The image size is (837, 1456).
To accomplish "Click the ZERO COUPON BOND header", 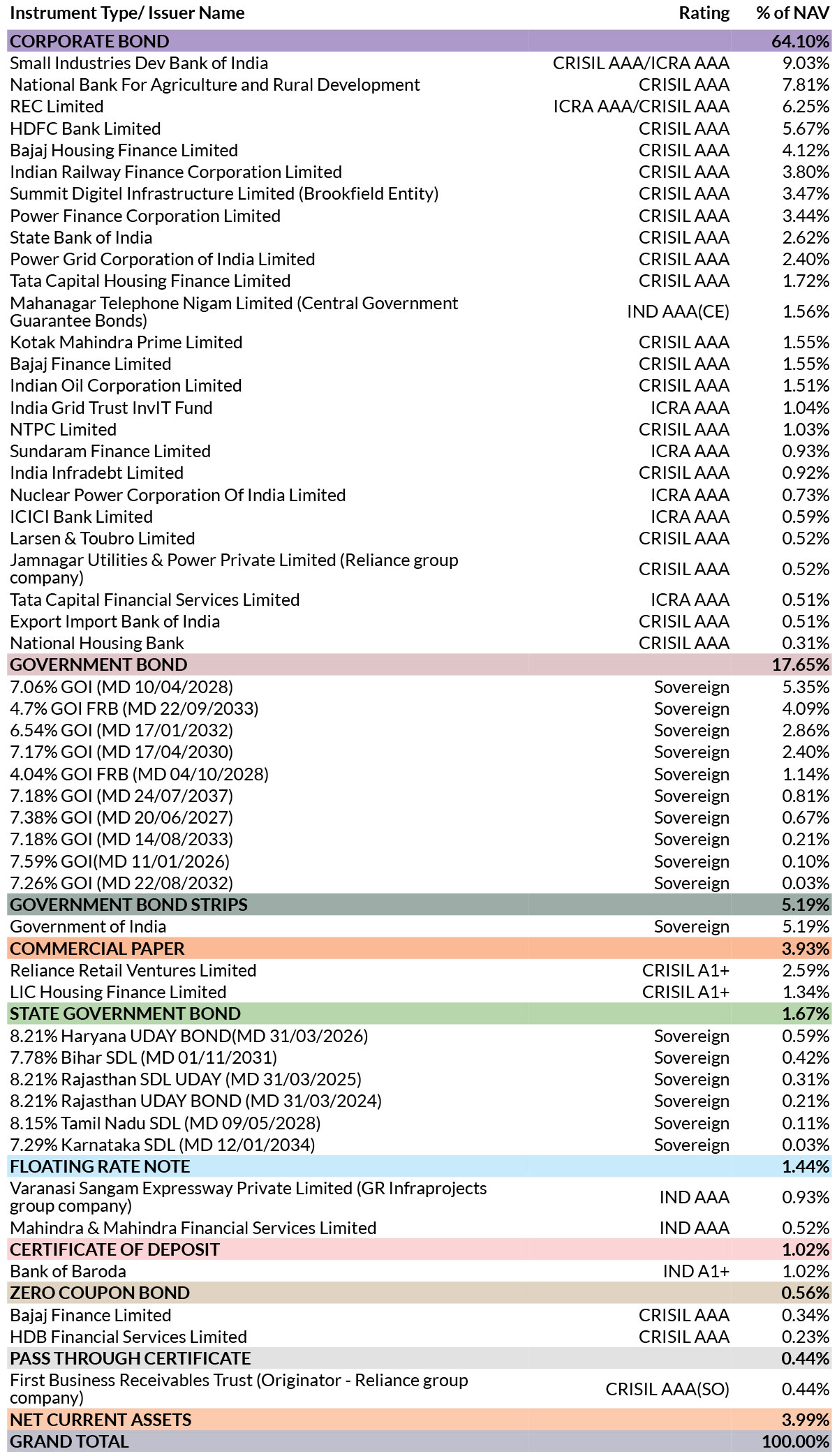I will 419,1293.
